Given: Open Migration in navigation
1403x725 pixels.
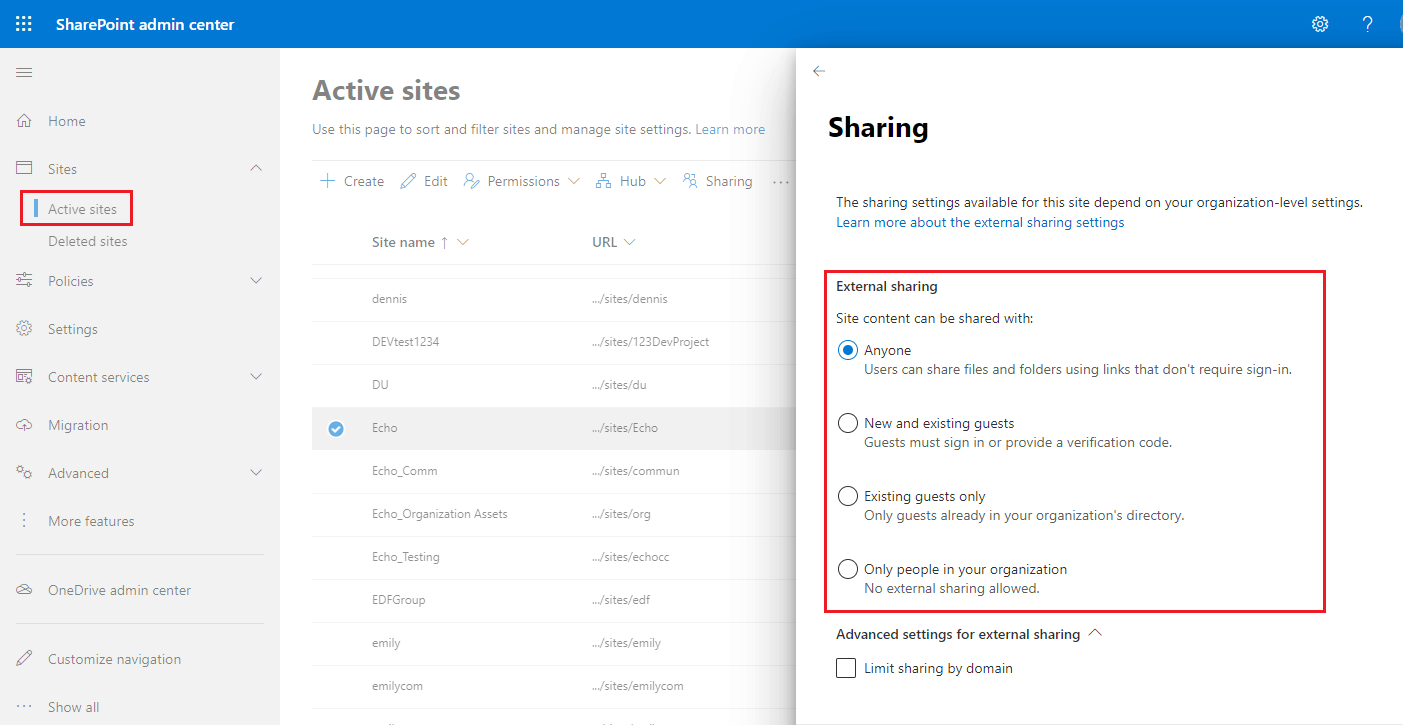Looking at the screenshot, I should (x=78, y=425).
